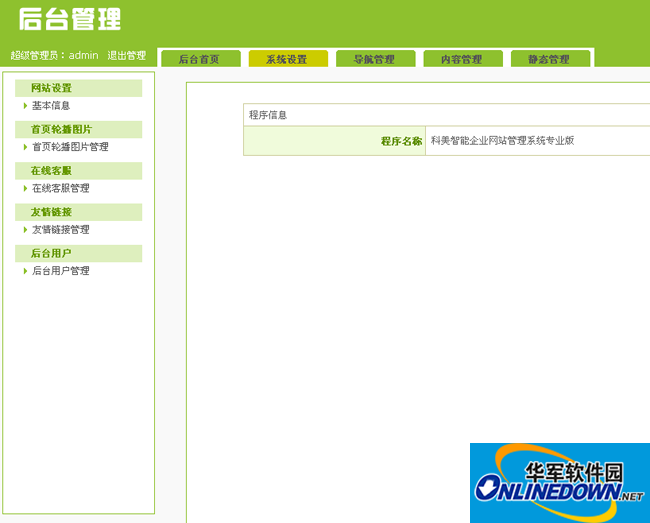
Task: Click the arrow icon beside 友情链接管理
Action: pos(25,230)
